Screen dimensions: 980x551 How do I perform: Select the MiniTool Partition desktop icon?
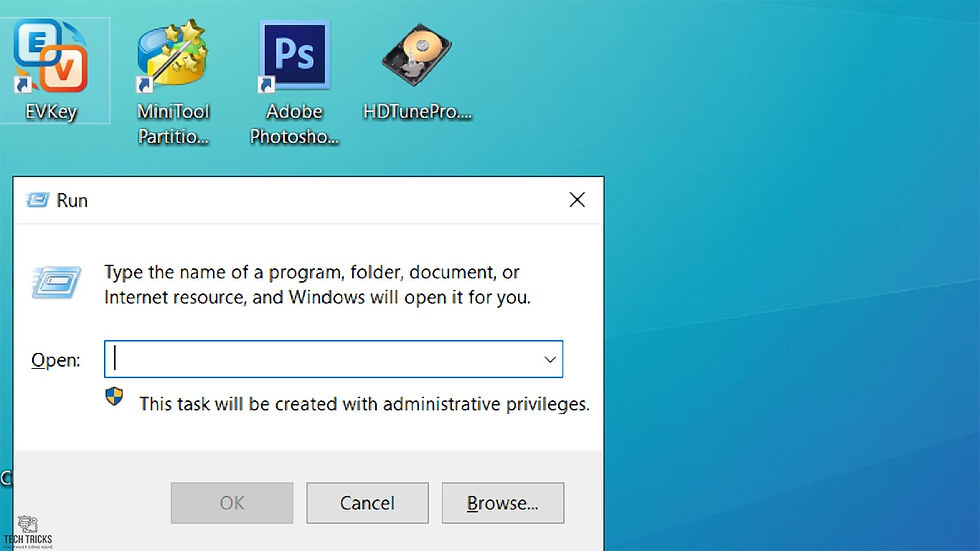click(172, 56)
